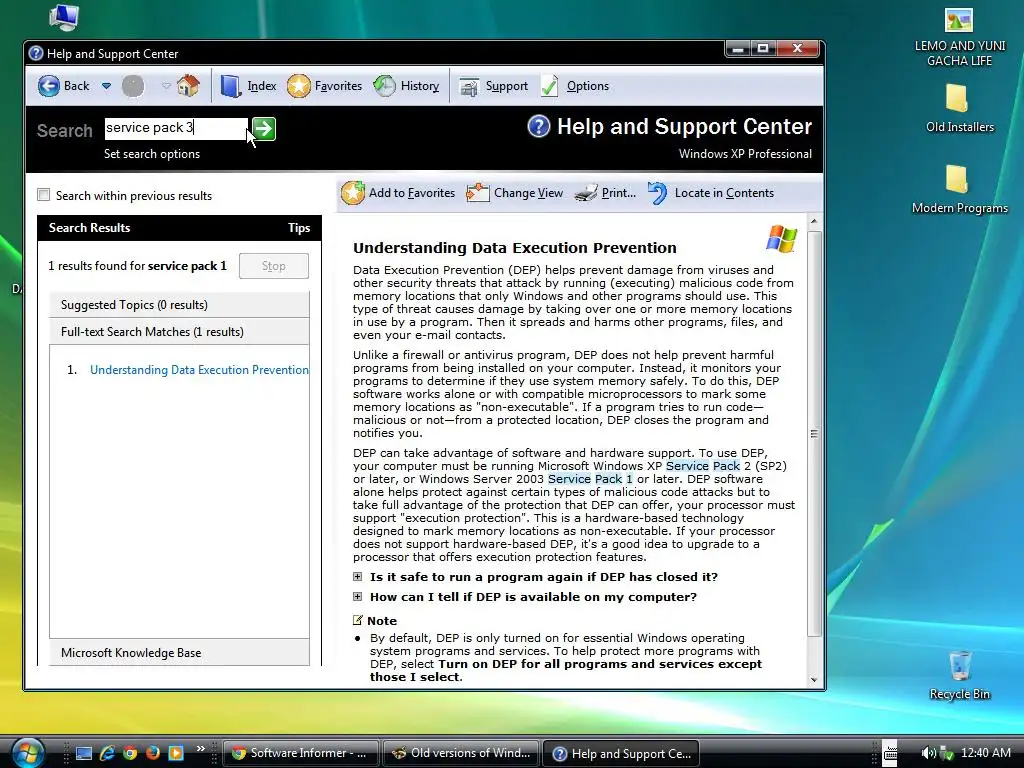Screen dimensions: 1024x768
Task: Click the Add to Favorites label
Action: coord(412,193)
